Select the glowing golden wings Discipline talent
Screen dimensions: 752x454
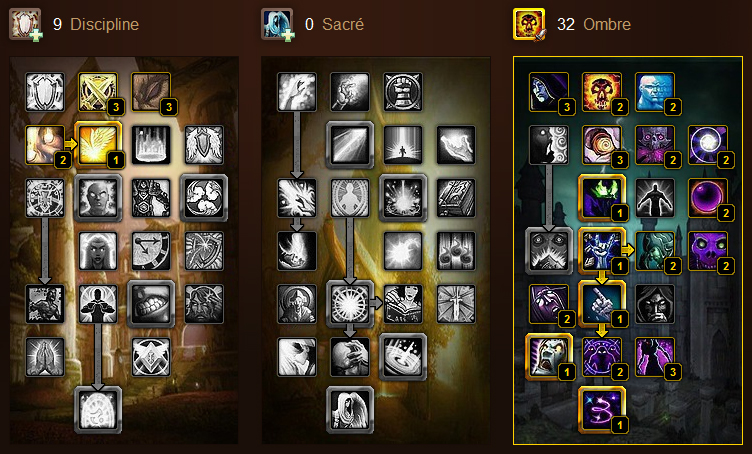[98, 145]
